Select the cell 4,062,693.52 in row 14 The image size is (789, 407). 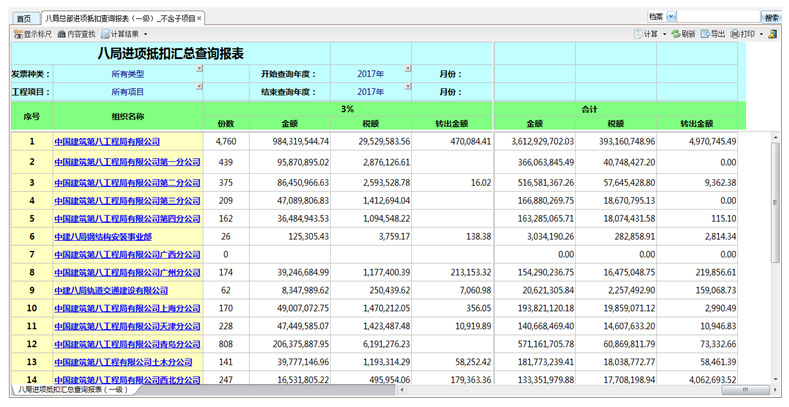pyautogui.click(x=697, y=380)
